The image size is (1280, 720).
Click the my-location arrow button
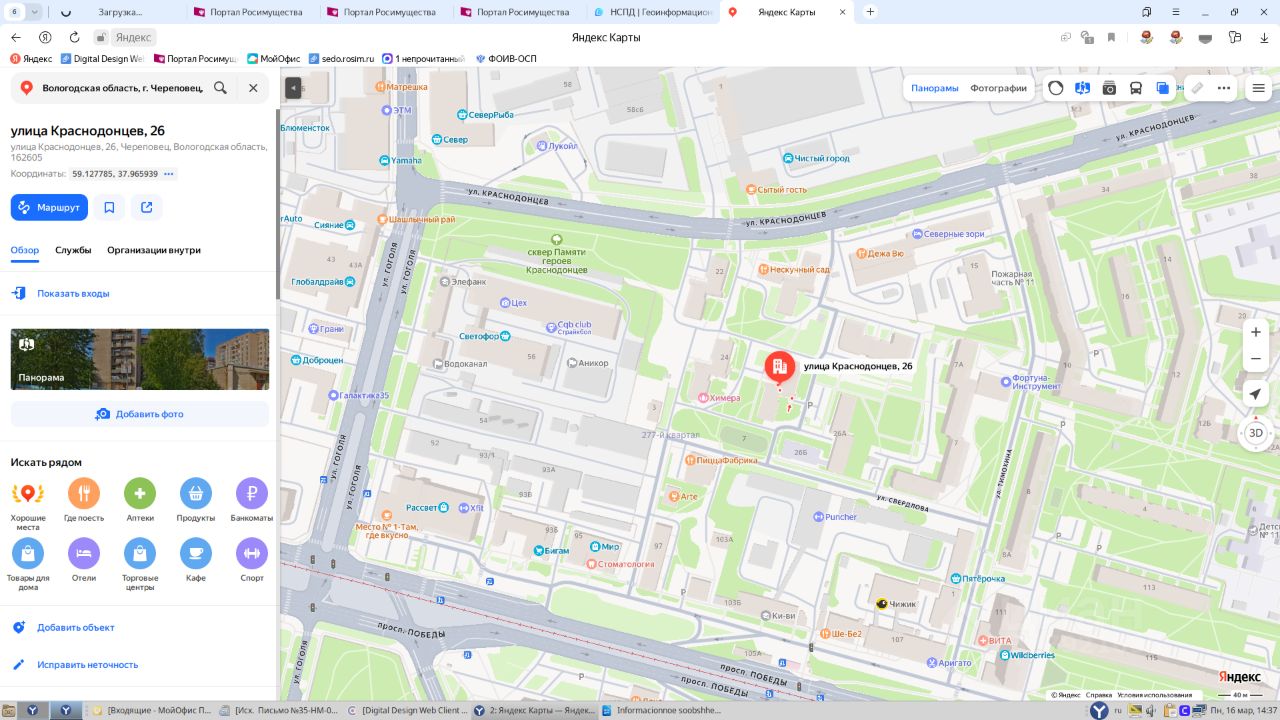pos(1256,395)
